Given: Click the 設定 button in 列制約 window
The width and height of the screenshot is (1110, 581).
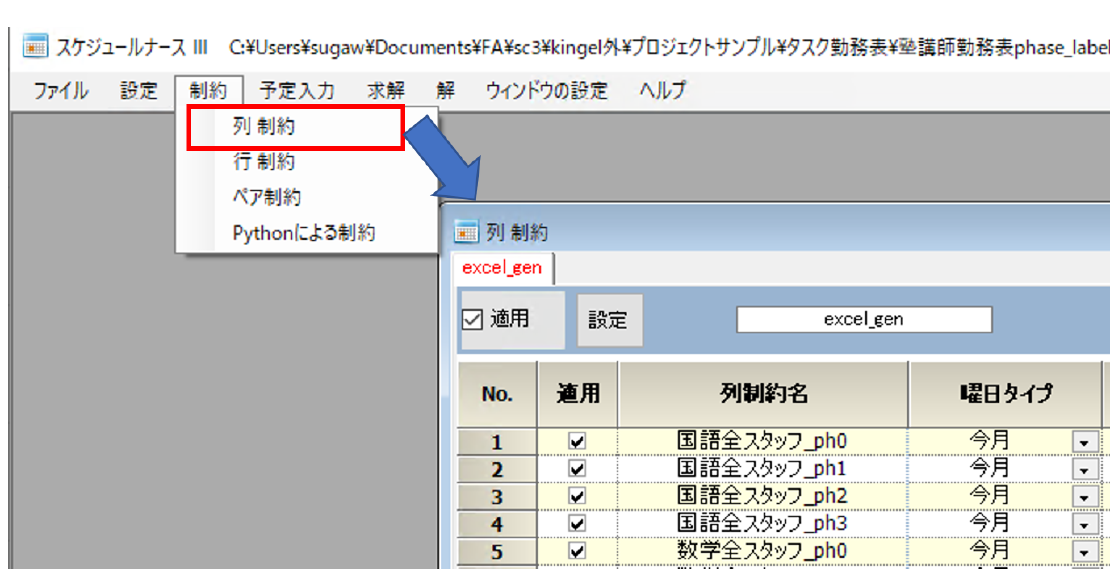Looking at the screenshot, I should (609, 320).
